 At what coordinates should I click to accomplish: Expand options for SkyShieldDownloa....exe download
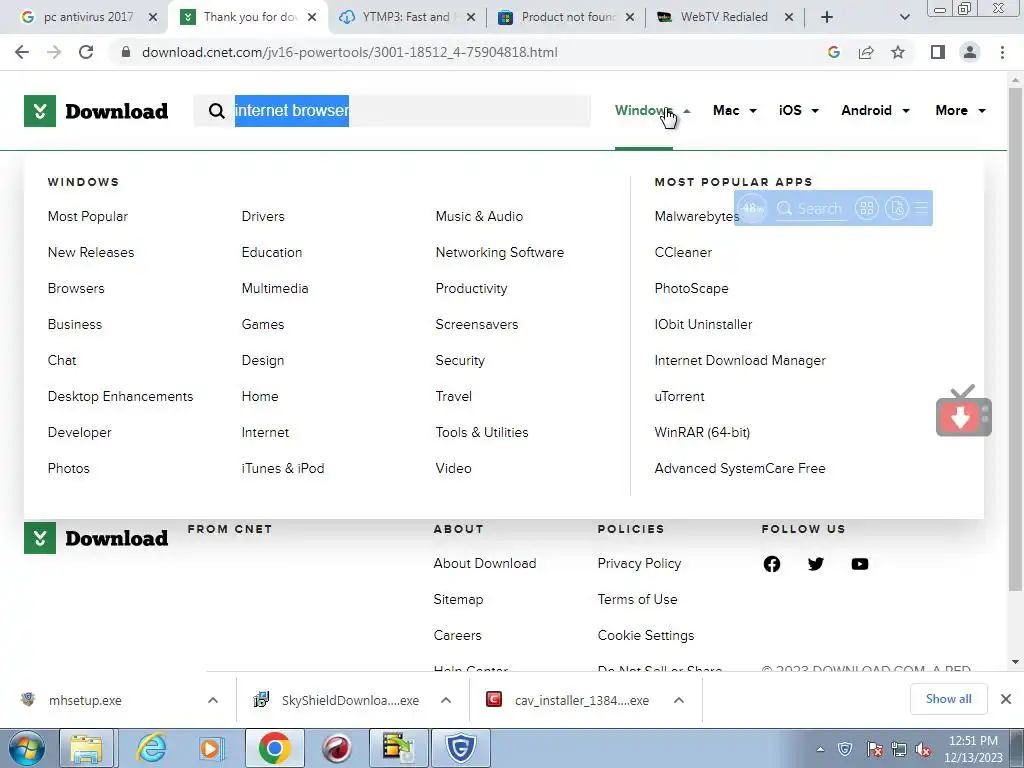[x=446, y=700]
